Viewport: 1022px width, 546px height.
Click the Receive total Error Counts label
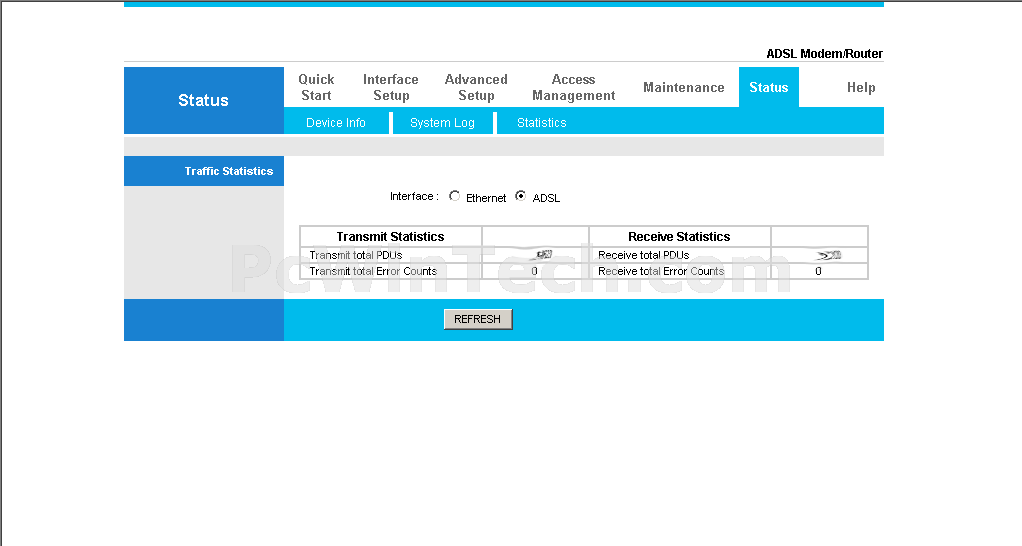[661, 271]
